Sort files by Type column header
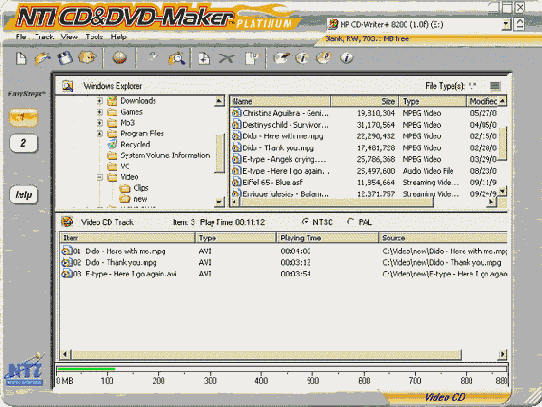542x407 pixels. [433, 101]
